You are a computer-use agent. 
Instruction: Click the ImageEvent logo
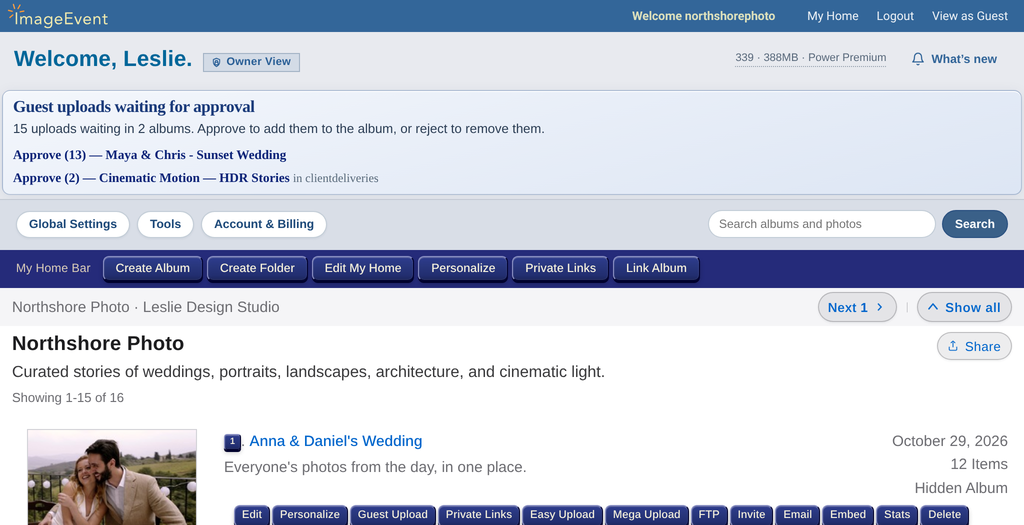point(57,16)
